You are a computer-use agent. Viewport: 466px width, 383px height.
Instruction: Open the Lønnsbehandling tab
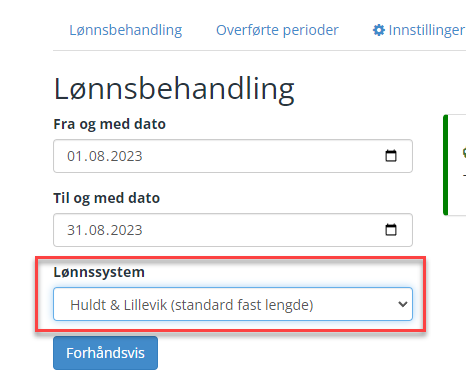[125, 30]
